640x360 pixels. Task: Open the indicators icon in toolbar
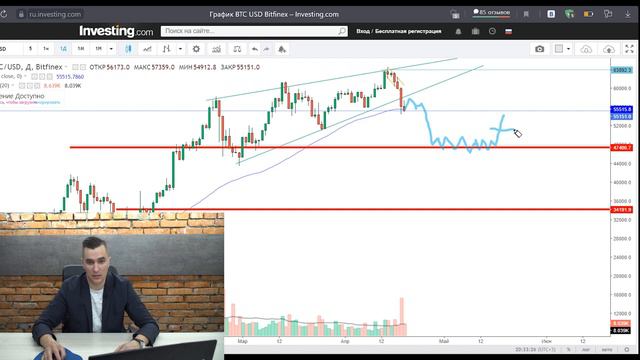(216, 49)
